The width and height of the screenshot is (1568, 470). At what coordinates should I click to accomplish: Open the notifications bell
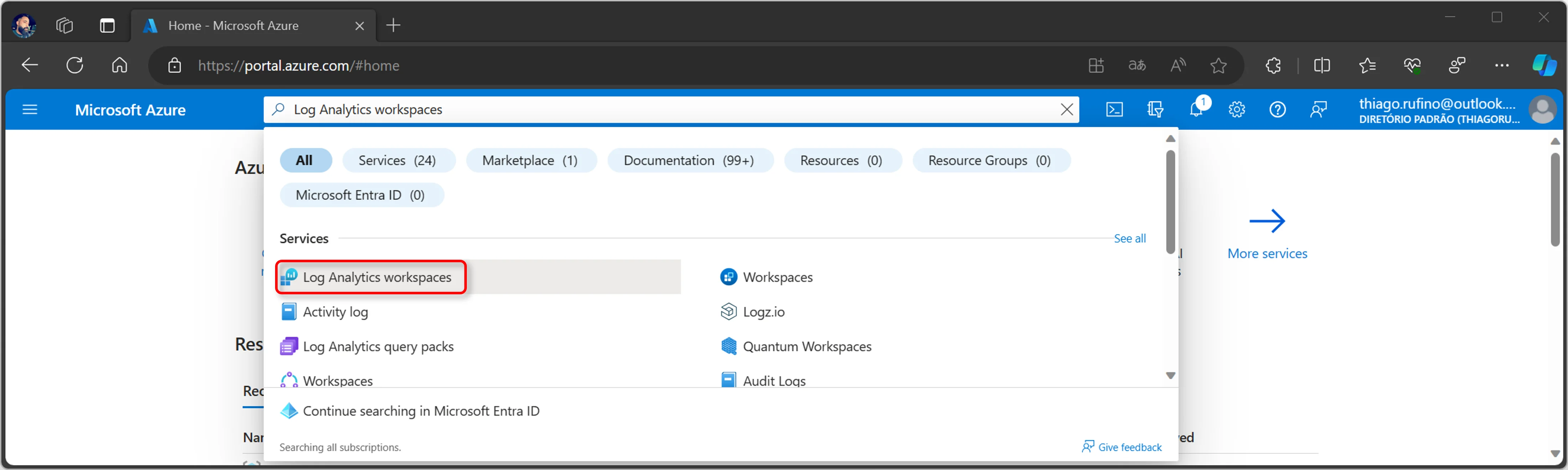1197,110
